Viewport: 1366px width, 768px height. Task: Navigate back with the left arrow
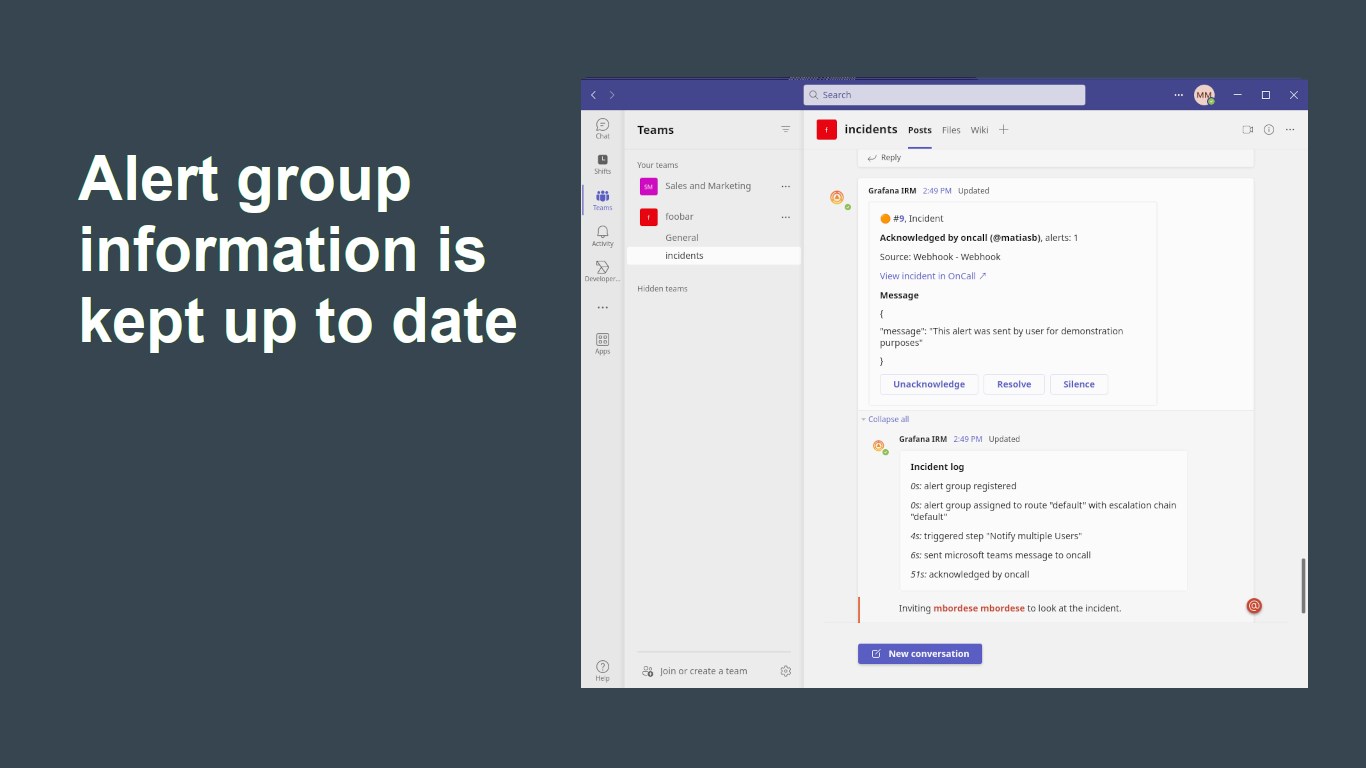593,95
